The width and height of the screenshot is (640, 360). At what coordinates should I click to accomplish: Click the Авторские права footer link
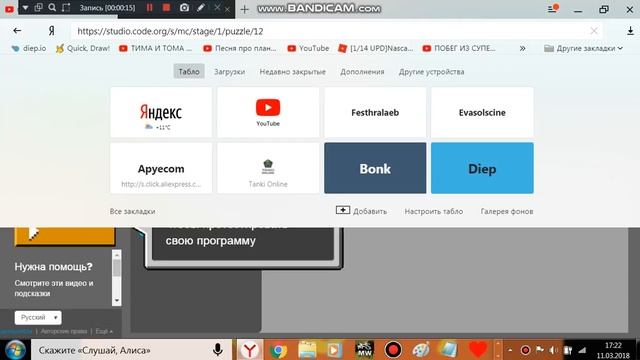tap(64, 331)
